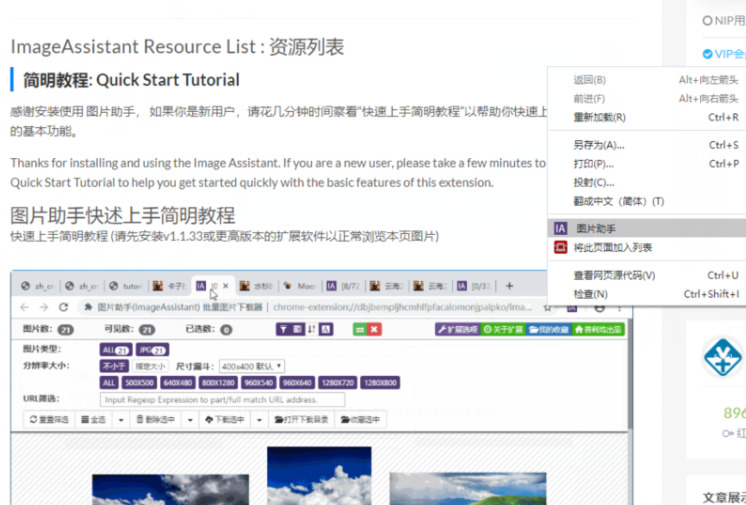Viewport: 746px width, 505px height.
Task: Expand the arrow next to 删除选中
Action: 190,420
